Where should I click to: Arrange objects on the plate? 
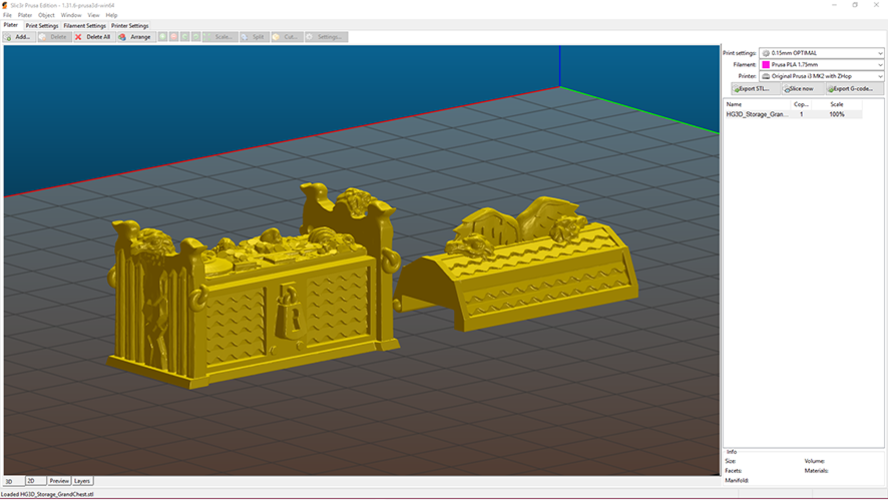pos(136,37)
